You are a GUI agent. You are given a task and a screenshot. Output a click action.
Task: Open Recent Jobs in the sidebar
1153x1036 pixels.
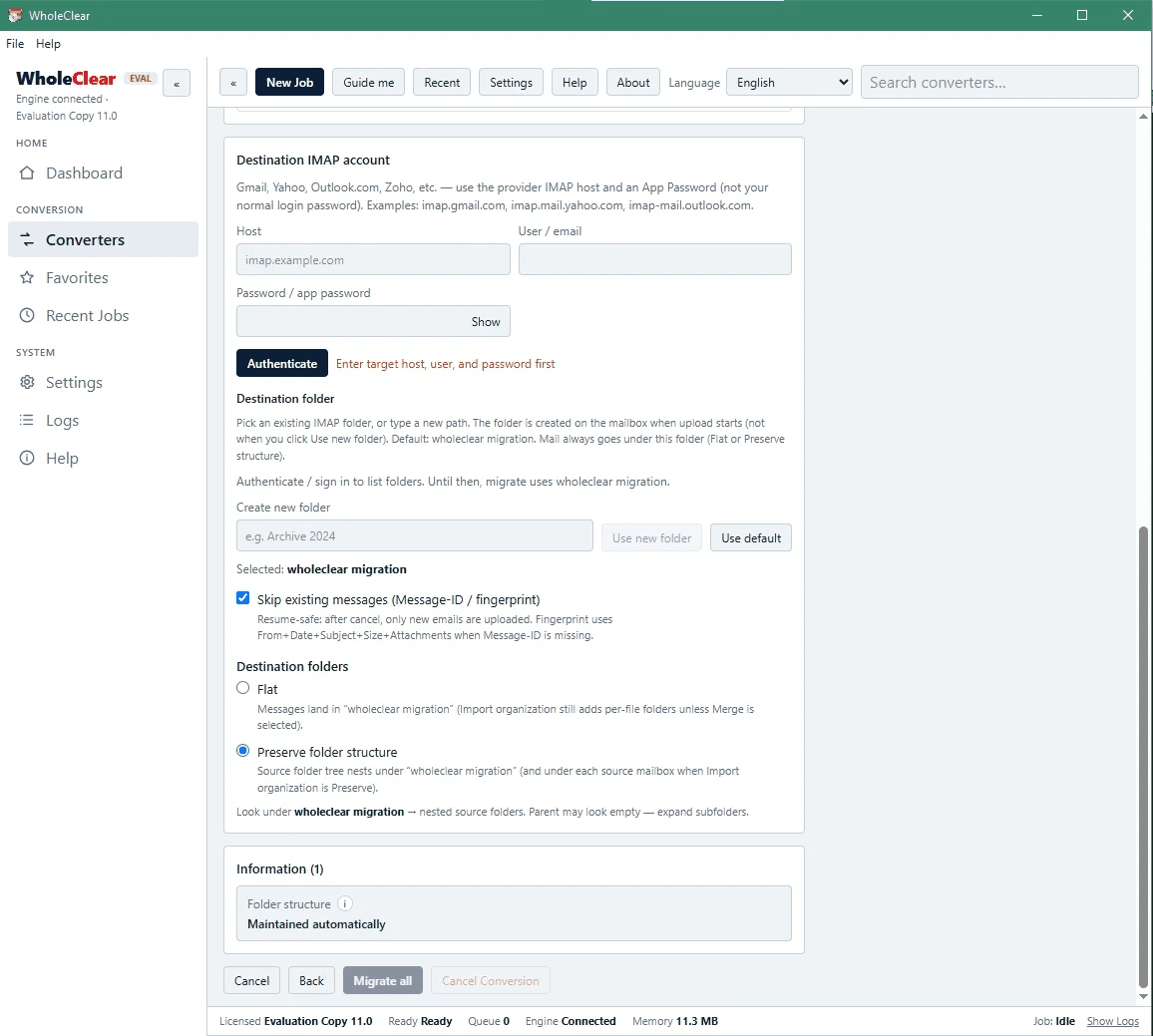click(x=103, y=315)
